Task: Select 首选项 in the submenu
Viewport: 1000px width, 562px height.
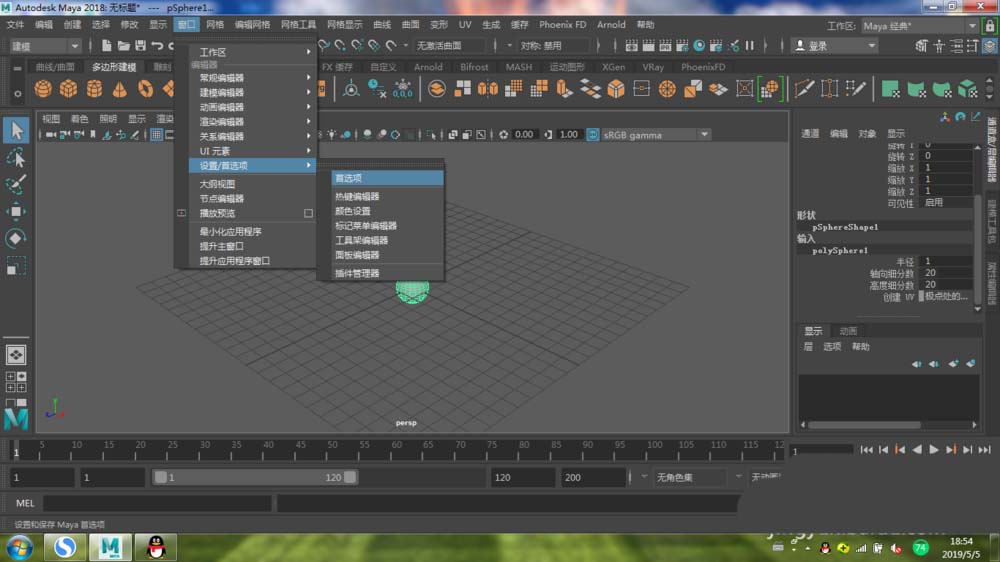Action: (x=387, y=178)
